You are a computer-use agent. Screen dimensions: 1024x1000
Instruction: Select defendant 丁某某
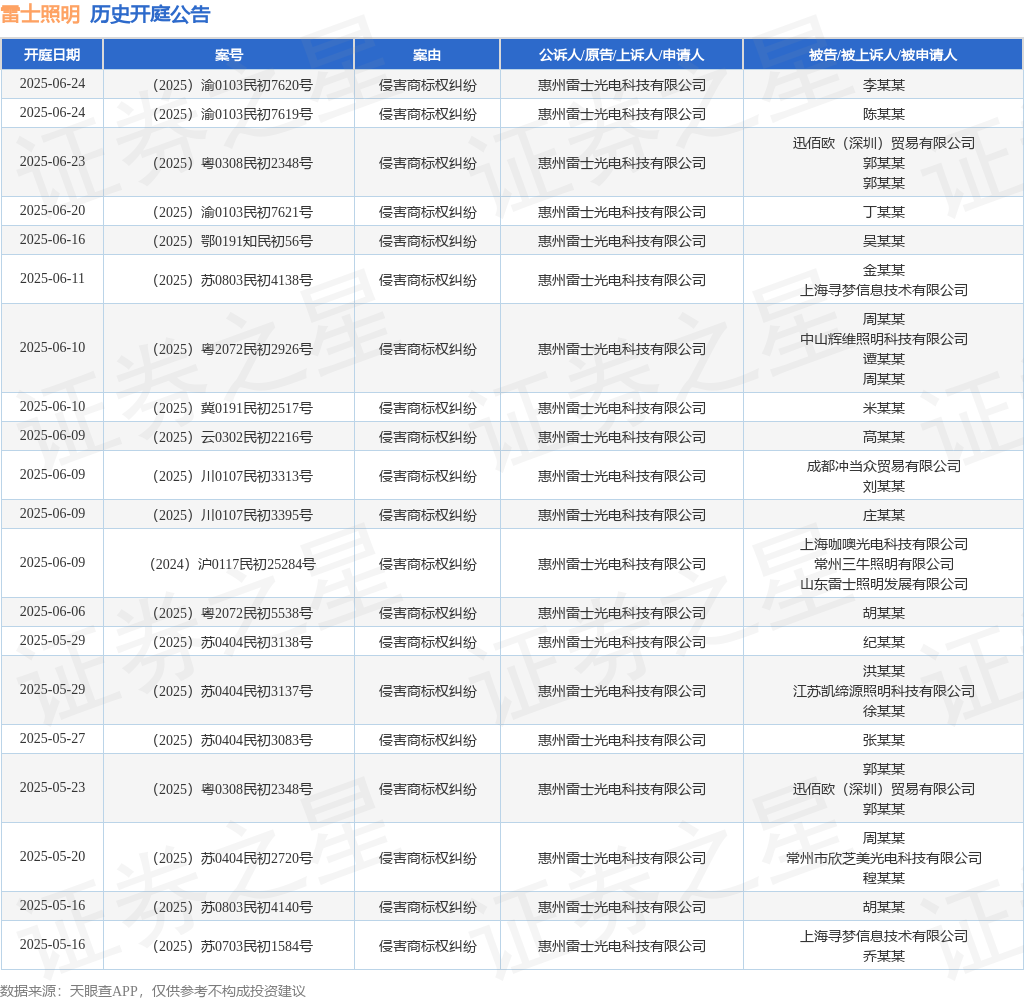click(884, 212)
